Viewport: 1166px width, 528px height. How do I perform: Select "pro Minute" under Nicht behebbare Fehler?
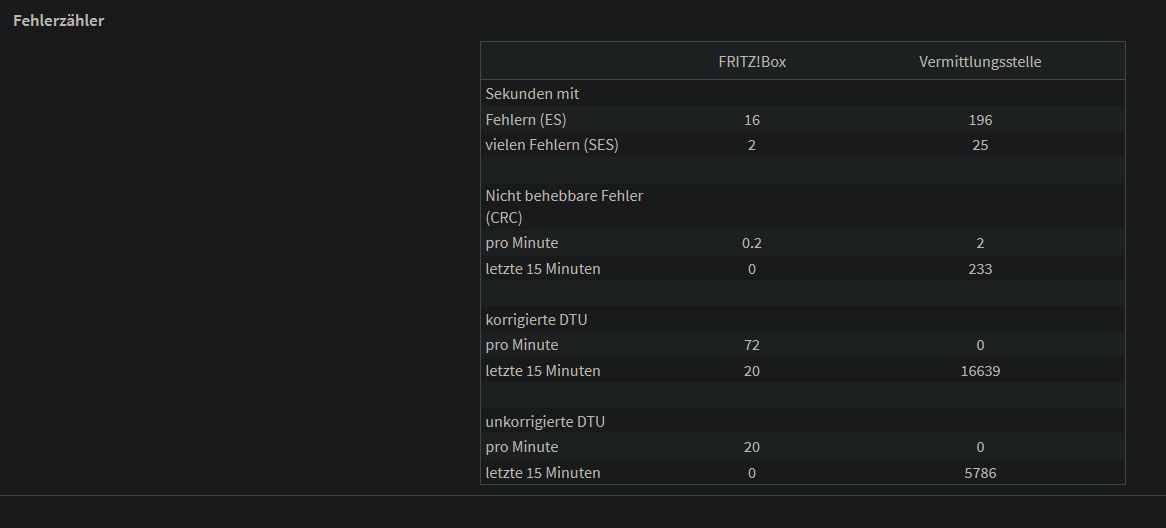522,243
